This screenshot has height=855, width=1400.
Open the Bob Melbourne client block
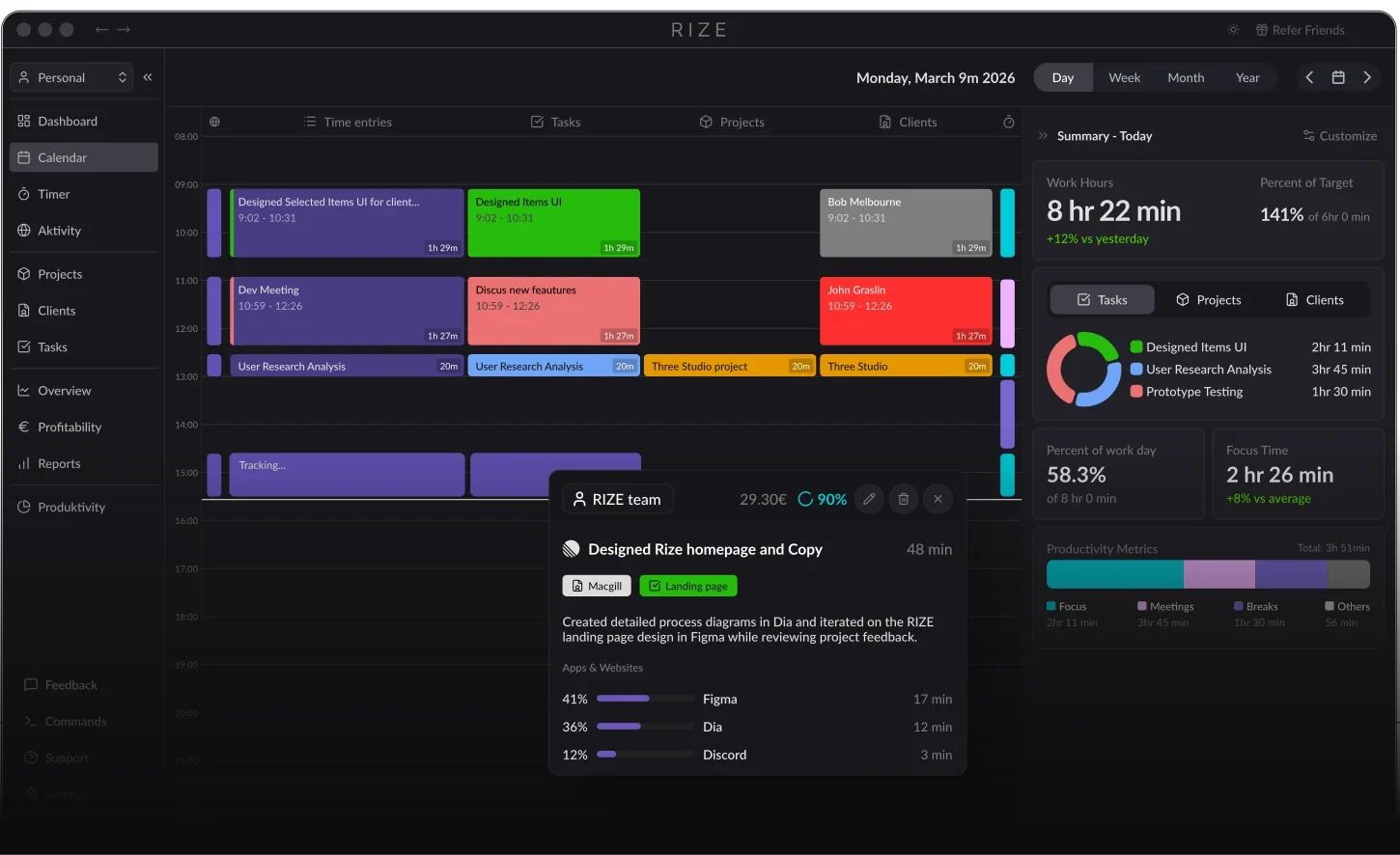click(x=906, y=223)
